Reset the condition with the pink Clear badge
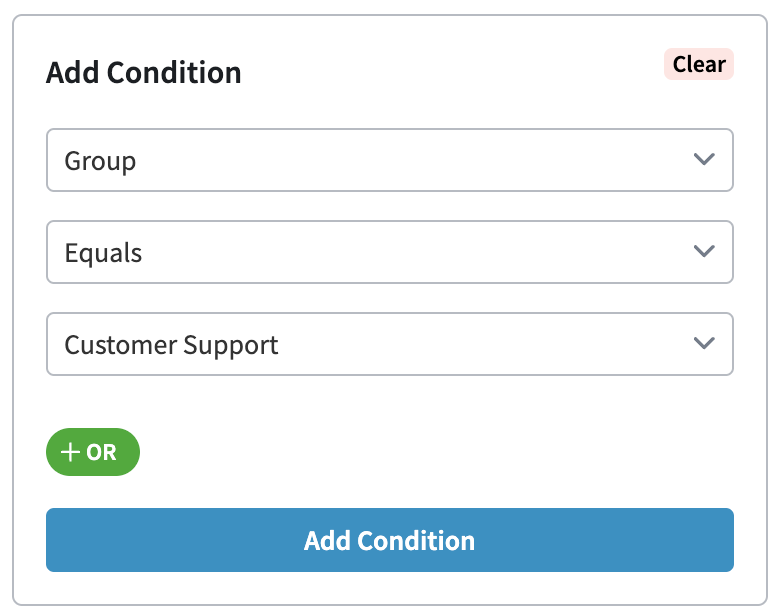Viewport: 774px width, 614px height. (698, 65)
